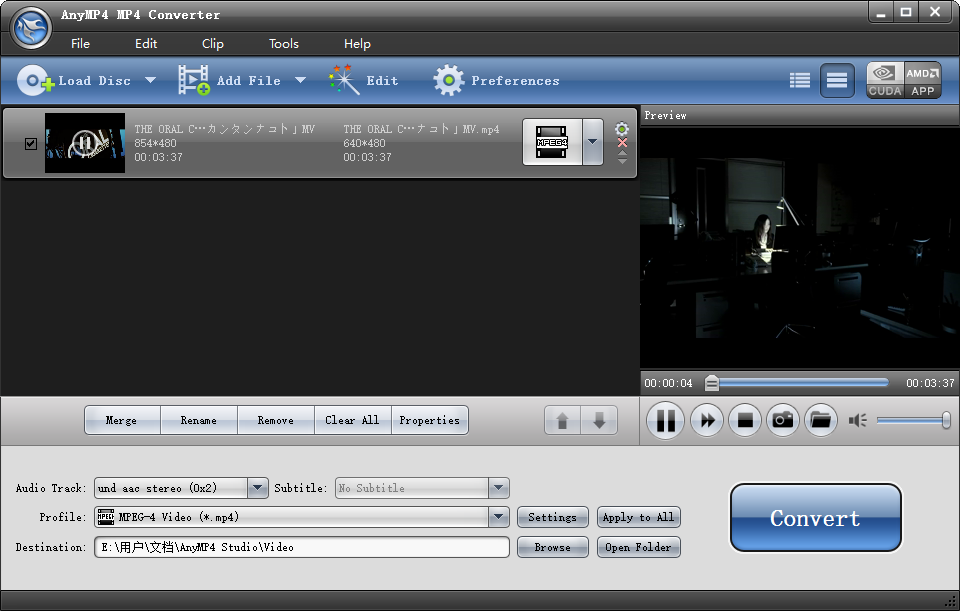Switch to compact list view icon
960x611 pixels.
tap(800, 80)
